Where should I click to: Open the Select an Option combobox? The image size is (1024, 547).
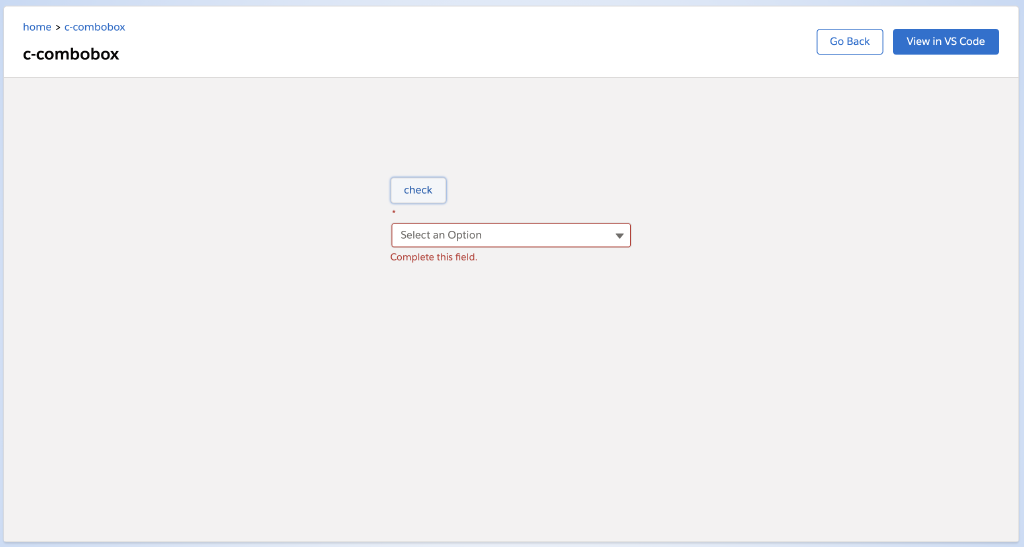click(510, 235)
